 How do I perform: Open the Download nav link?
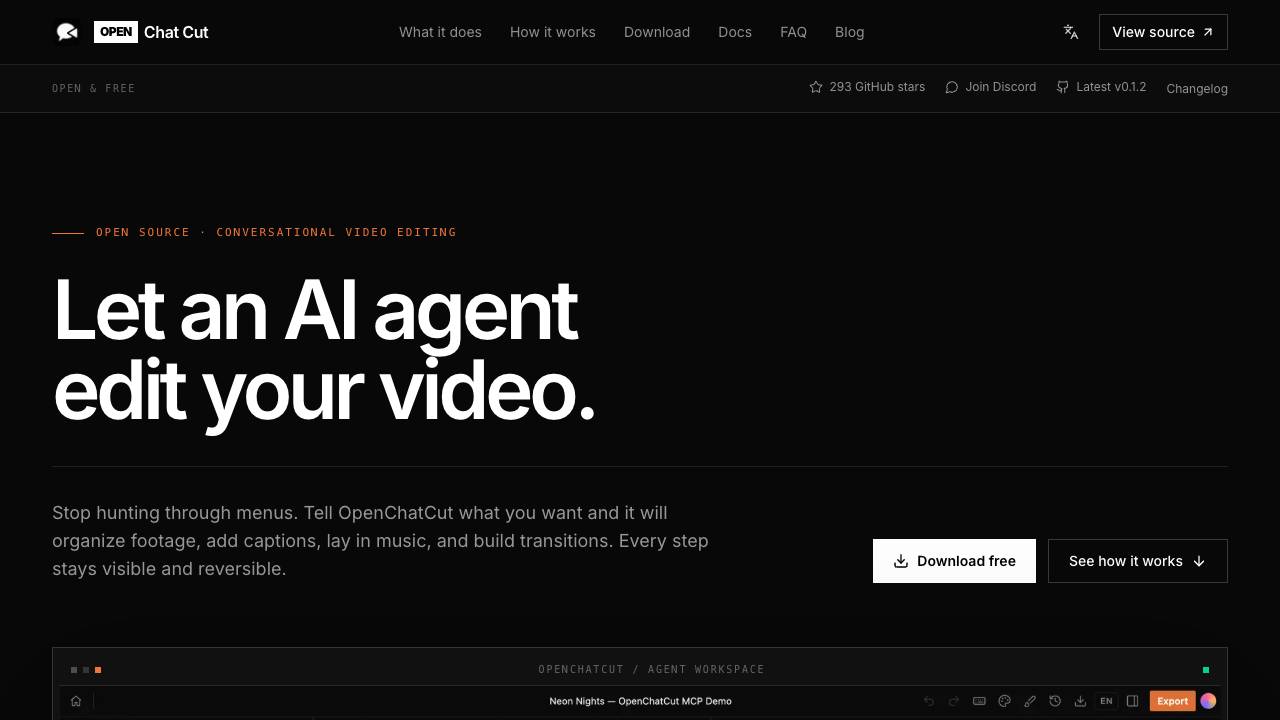[657, 32]
